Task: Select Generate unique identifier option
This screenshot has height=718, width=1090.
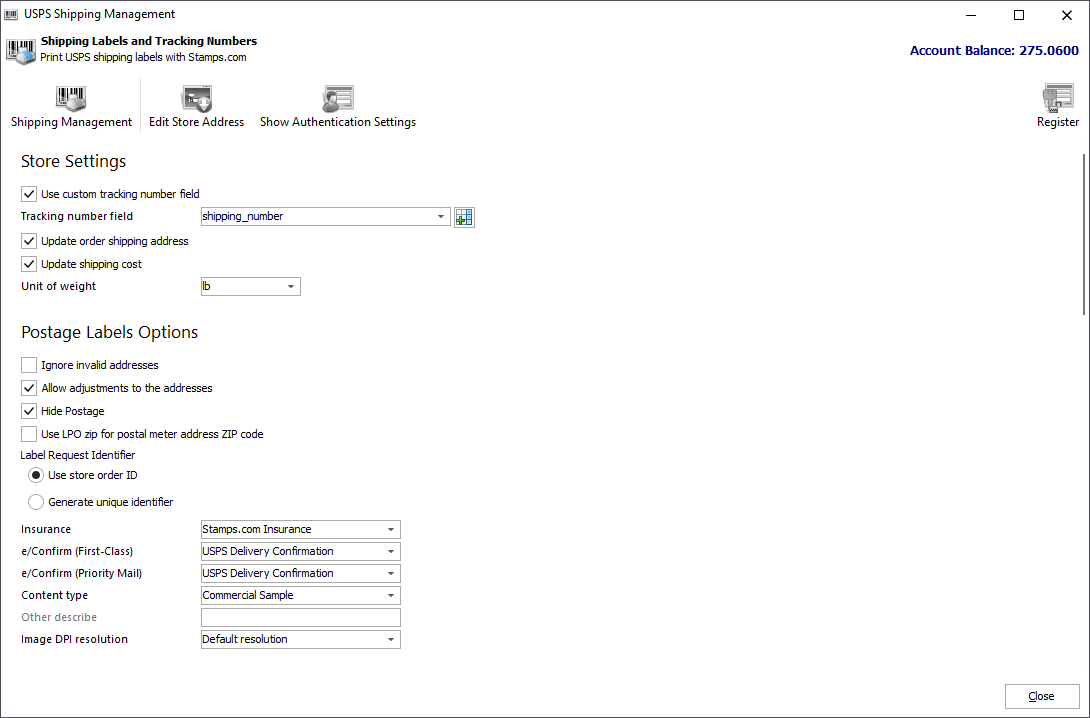Action: point(35,501)
